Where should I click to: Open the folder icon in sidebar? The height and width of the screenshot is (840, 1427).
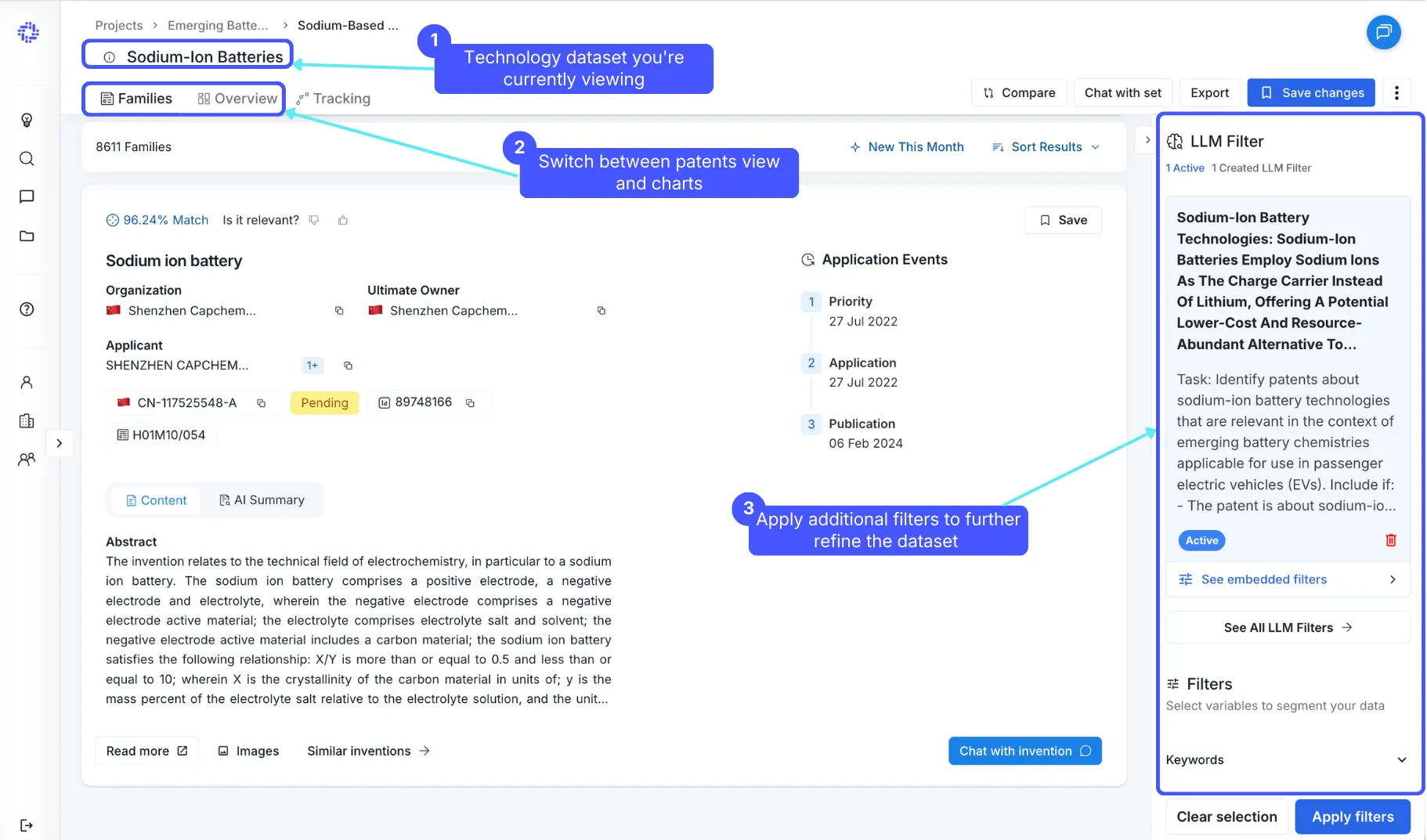(27, 236)
